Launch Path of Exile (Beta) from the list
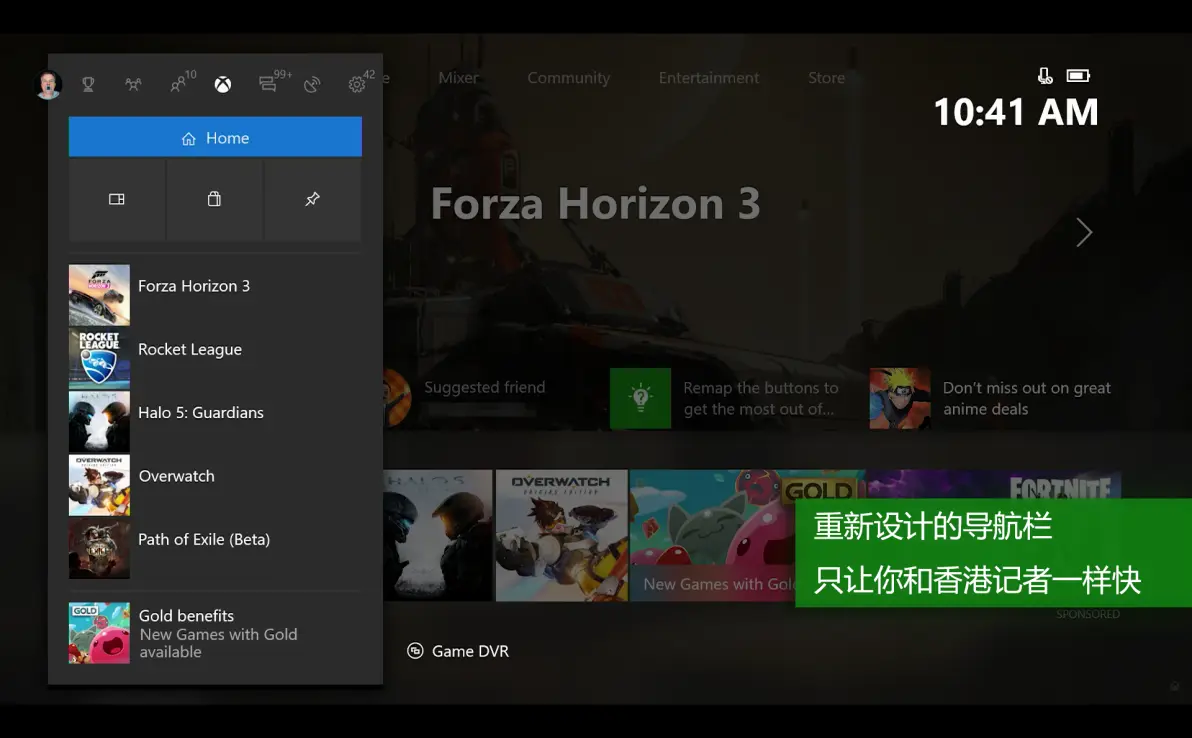1192x738 pixels. click(x=215, y=549)
